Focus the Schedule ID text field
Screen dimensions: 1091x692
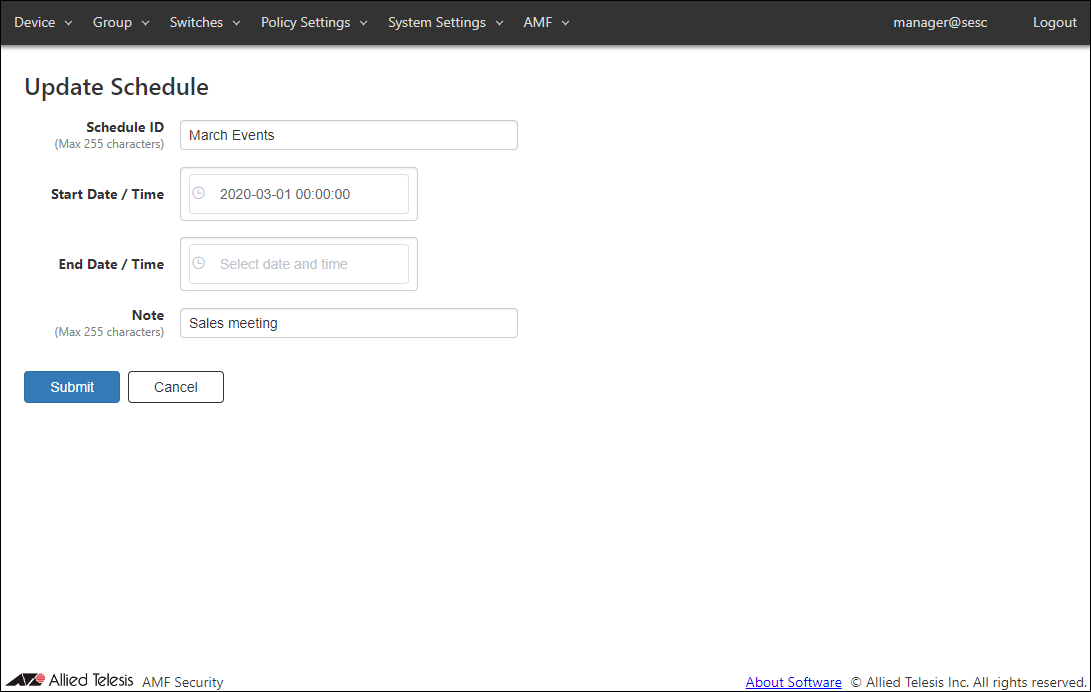[348, 135]
